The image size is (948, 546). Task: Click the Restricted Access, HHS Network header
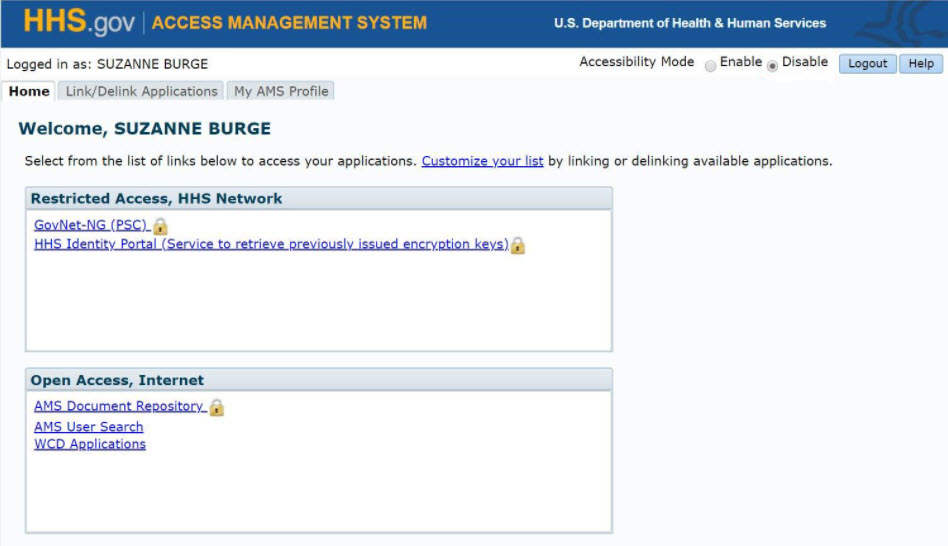tap(319, 198)
